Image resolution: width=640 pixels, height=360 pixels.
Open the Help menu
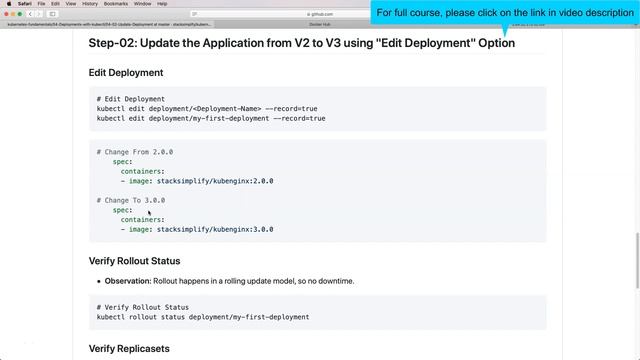point(162,4)
